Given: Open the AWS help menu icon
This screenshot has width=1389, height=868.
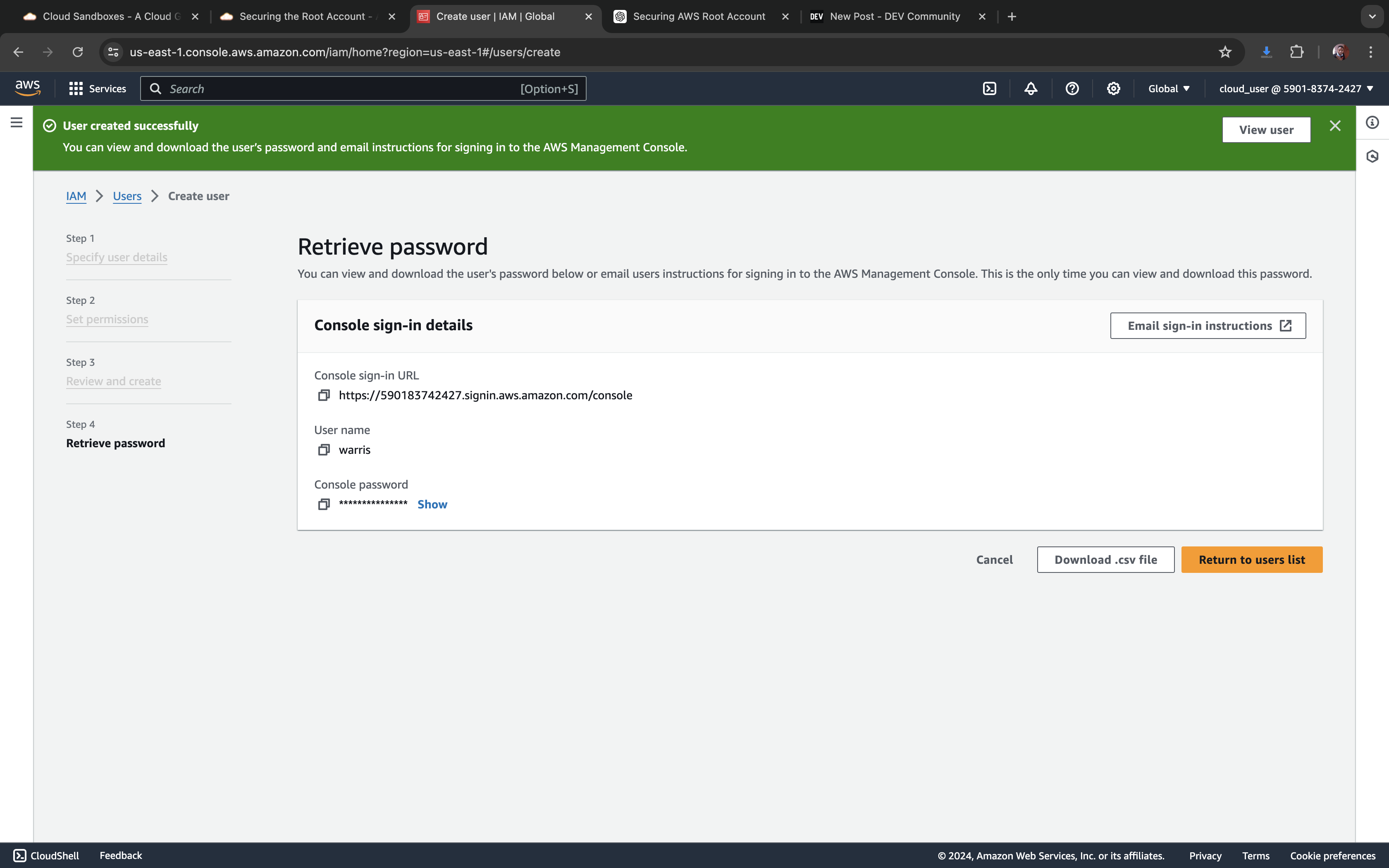Looking at the screenshot, I should click(x=1072, y=88).
